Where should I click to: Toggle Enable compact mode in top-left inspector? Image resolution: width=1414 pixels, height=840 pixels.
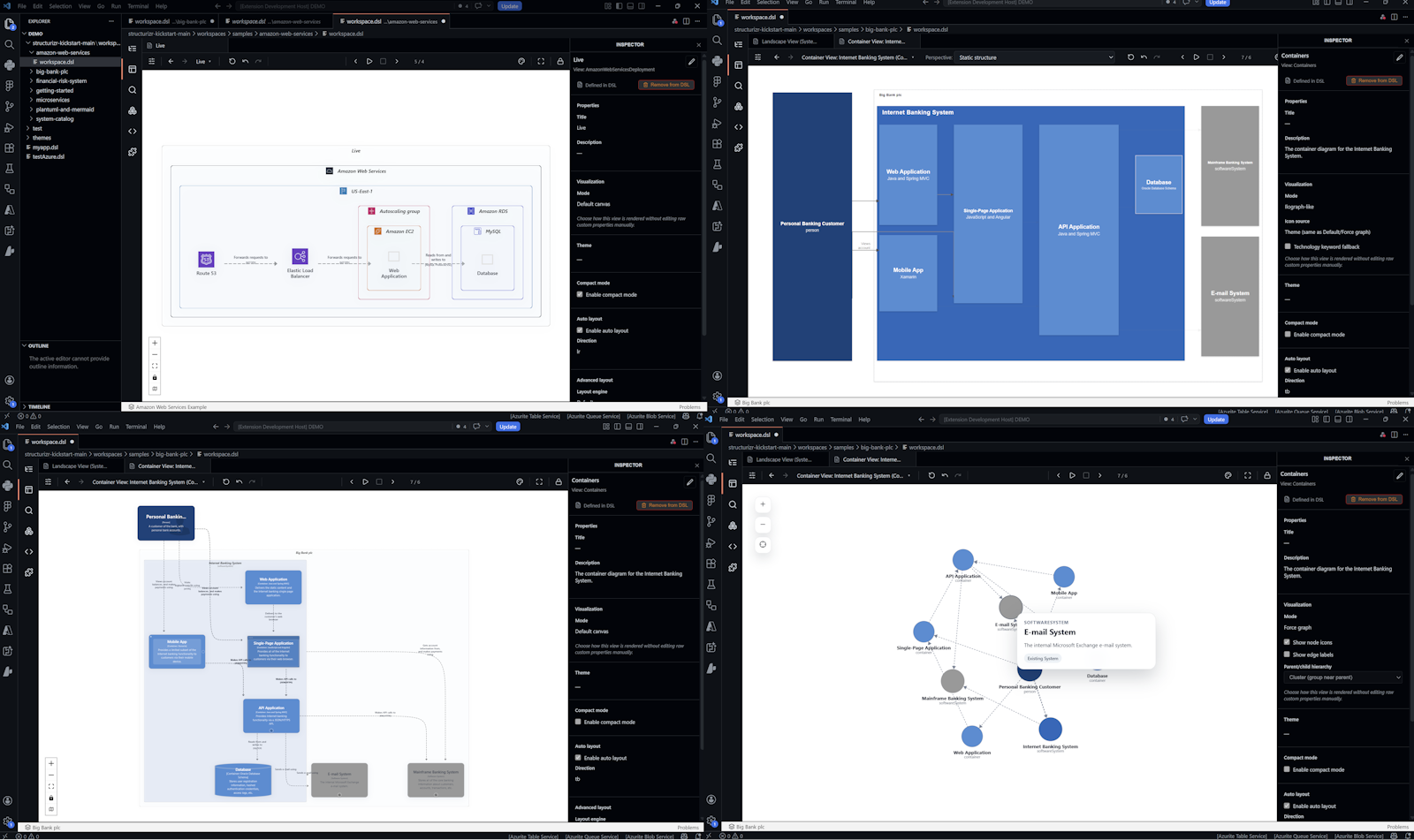580,295
